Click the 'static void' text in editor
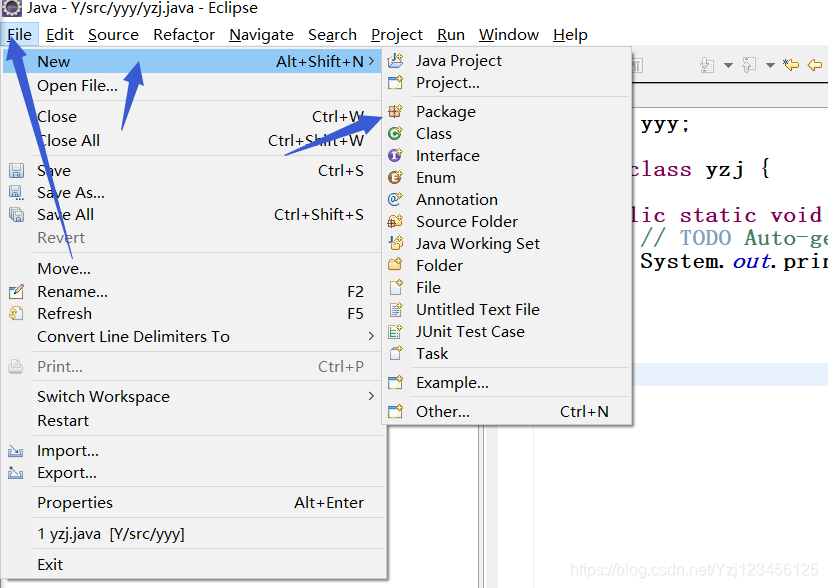This screenshot has width=828, height=588. point(750,215)
